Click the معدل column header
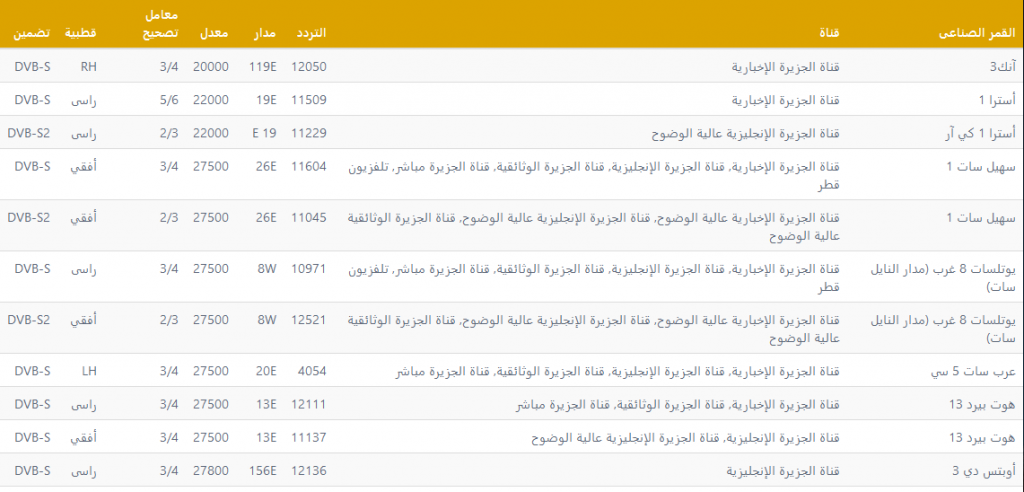 [213, 33]
